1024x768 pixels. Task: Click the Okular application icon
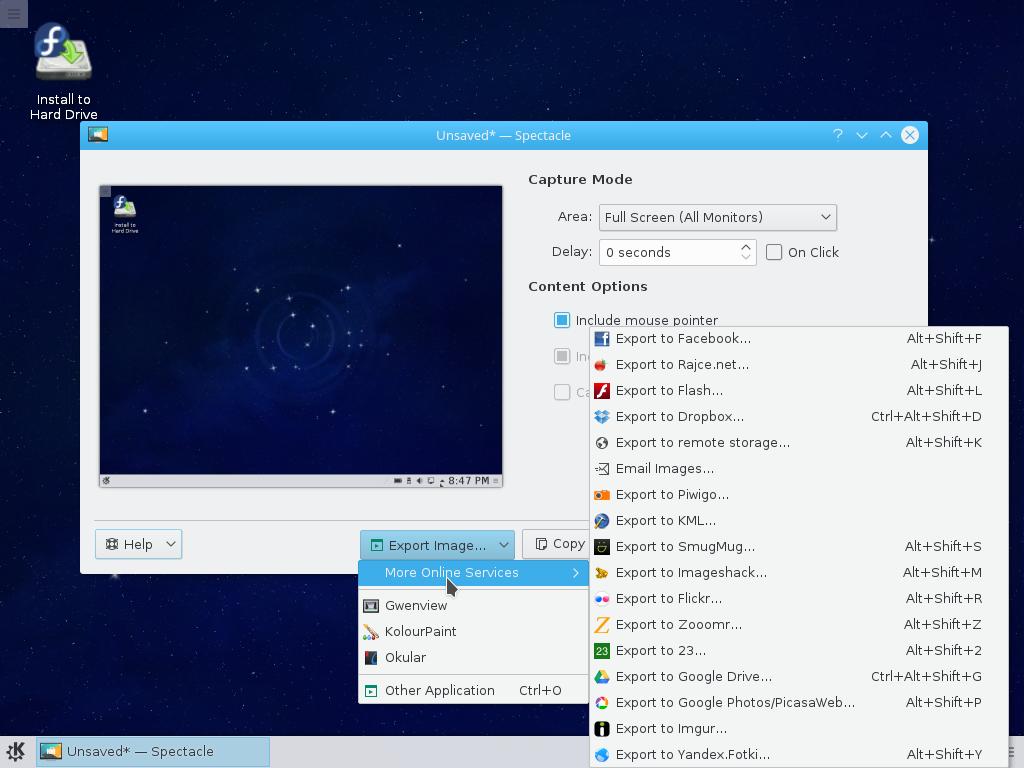pyautogui.click(x=371, y=658)
